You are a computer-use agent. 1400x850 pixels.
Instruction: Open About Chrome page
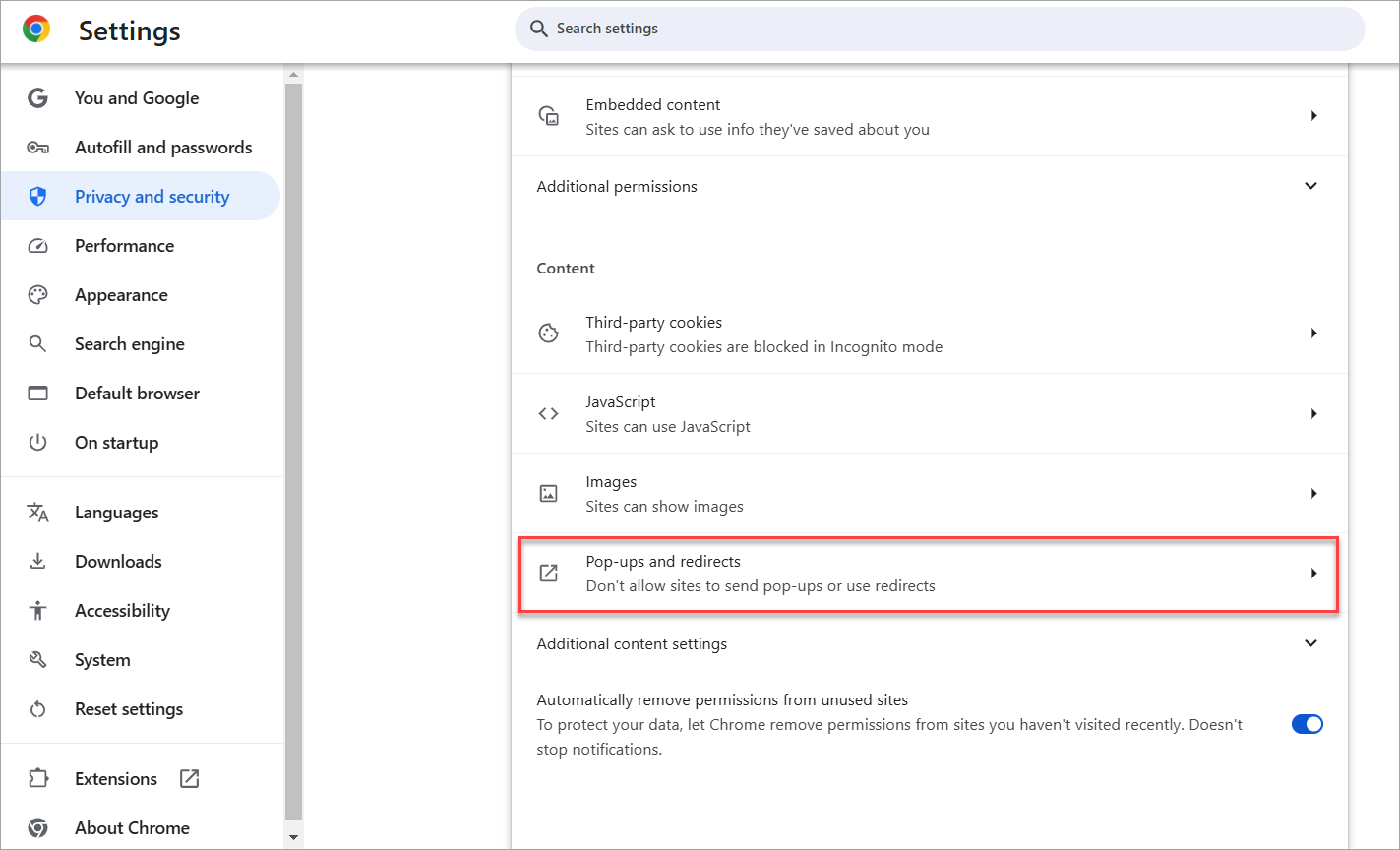pyautogui.click(x=141, y=828)
